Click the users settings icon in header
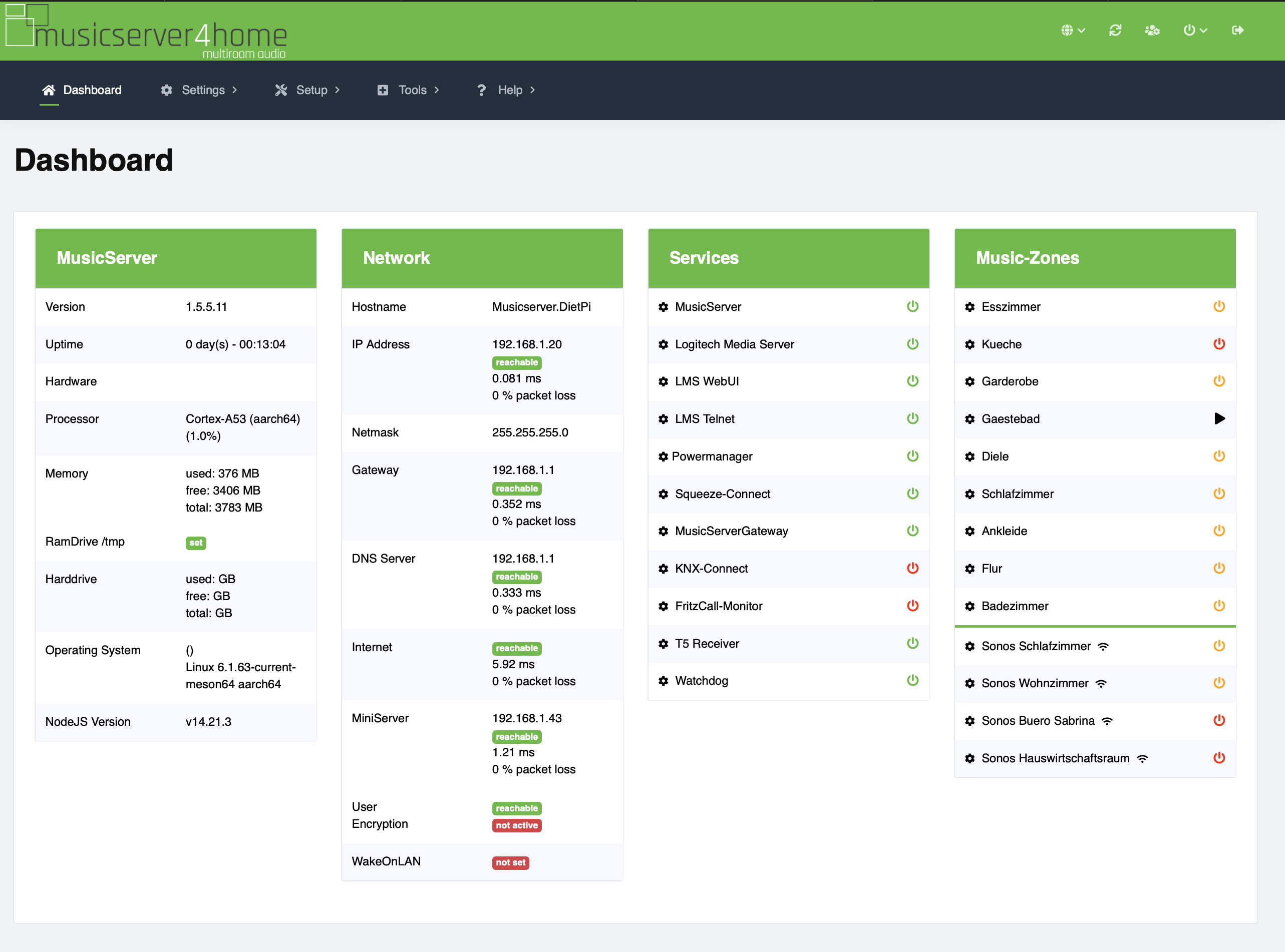1285x952 pixels. (1152, 30)
